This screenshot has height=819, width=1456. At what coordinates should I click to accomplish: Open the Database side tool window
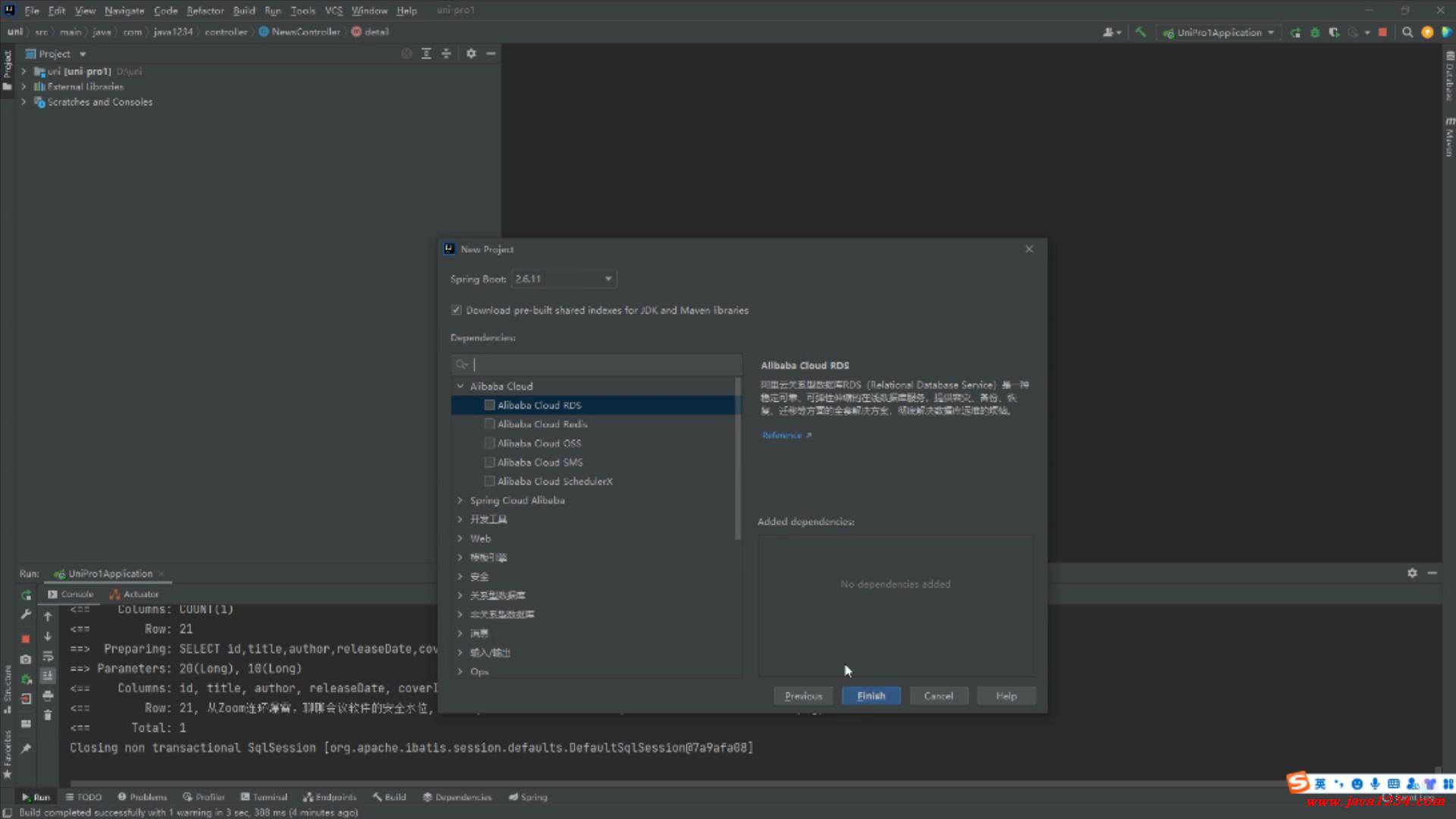click(1449, 76)
